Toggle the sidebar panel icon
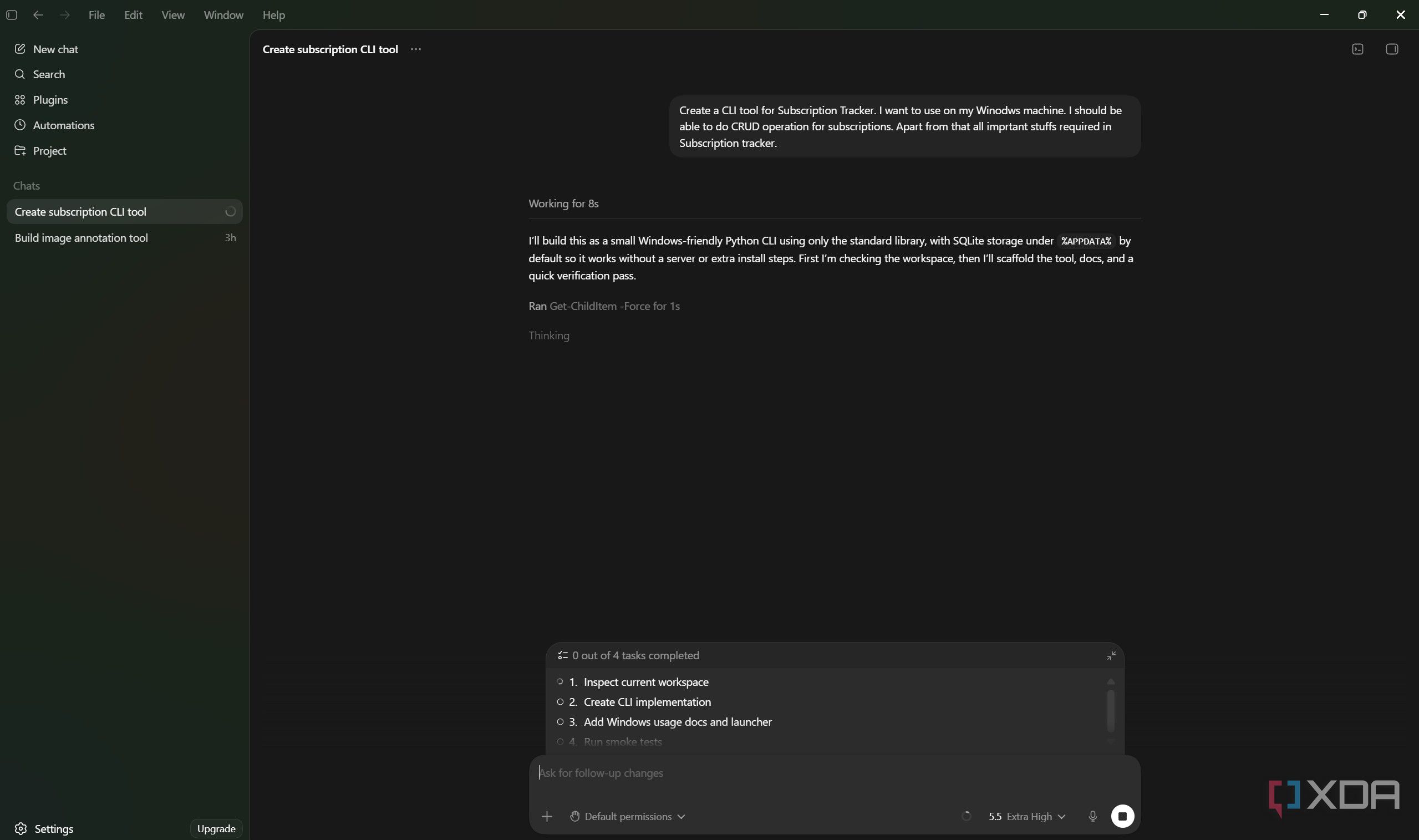 [11, 16]
